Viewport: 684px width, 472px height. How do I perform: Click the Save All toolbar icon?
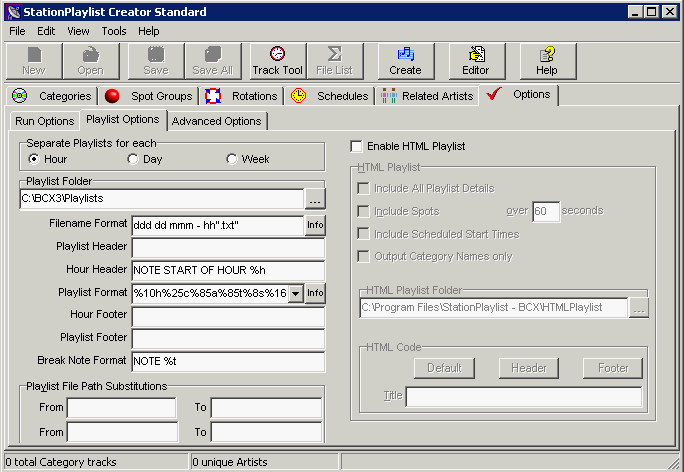213,61
